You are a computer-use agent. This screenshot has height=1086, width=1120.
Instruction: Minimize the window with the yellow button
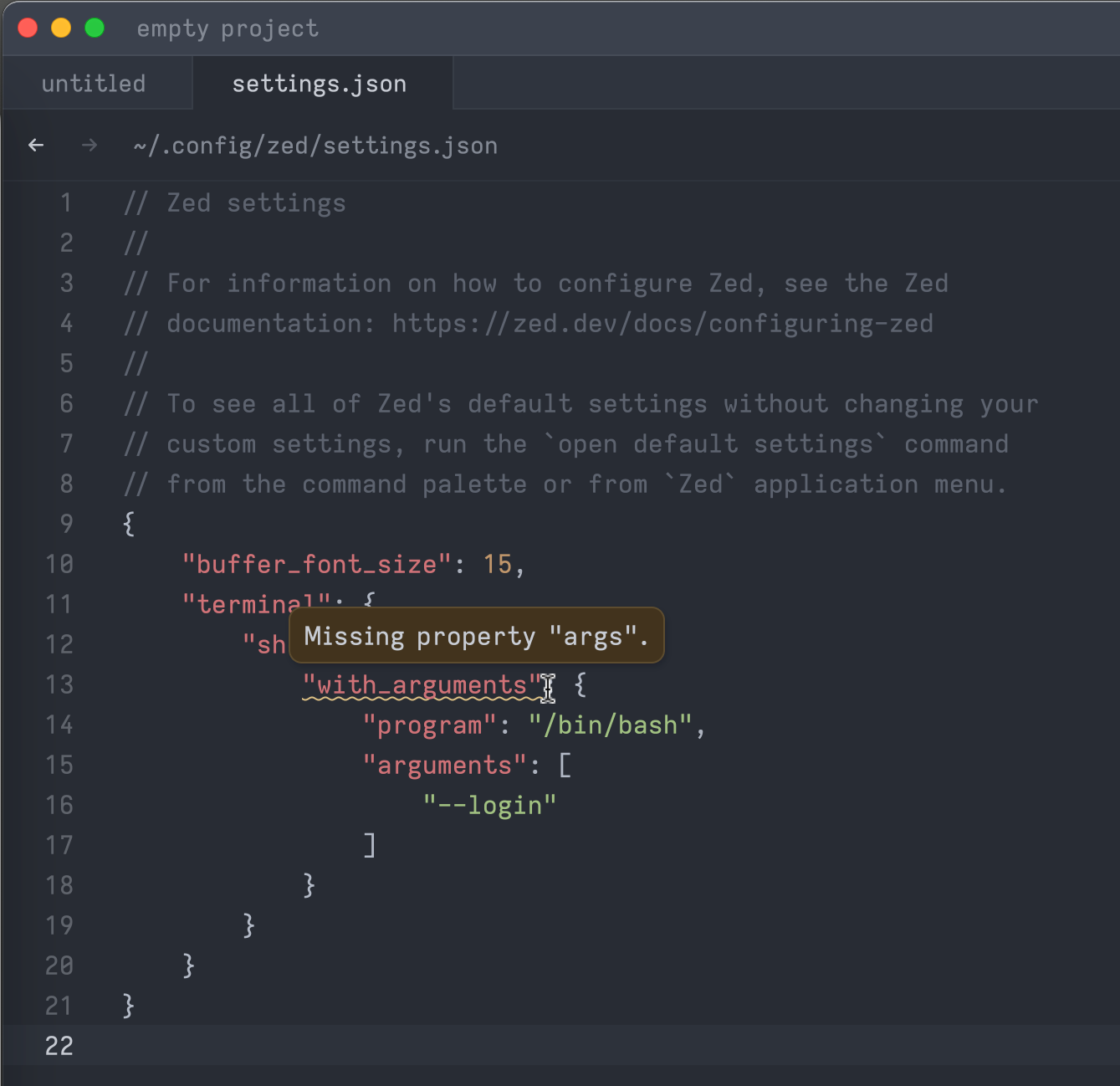click(x=61, y=28)
